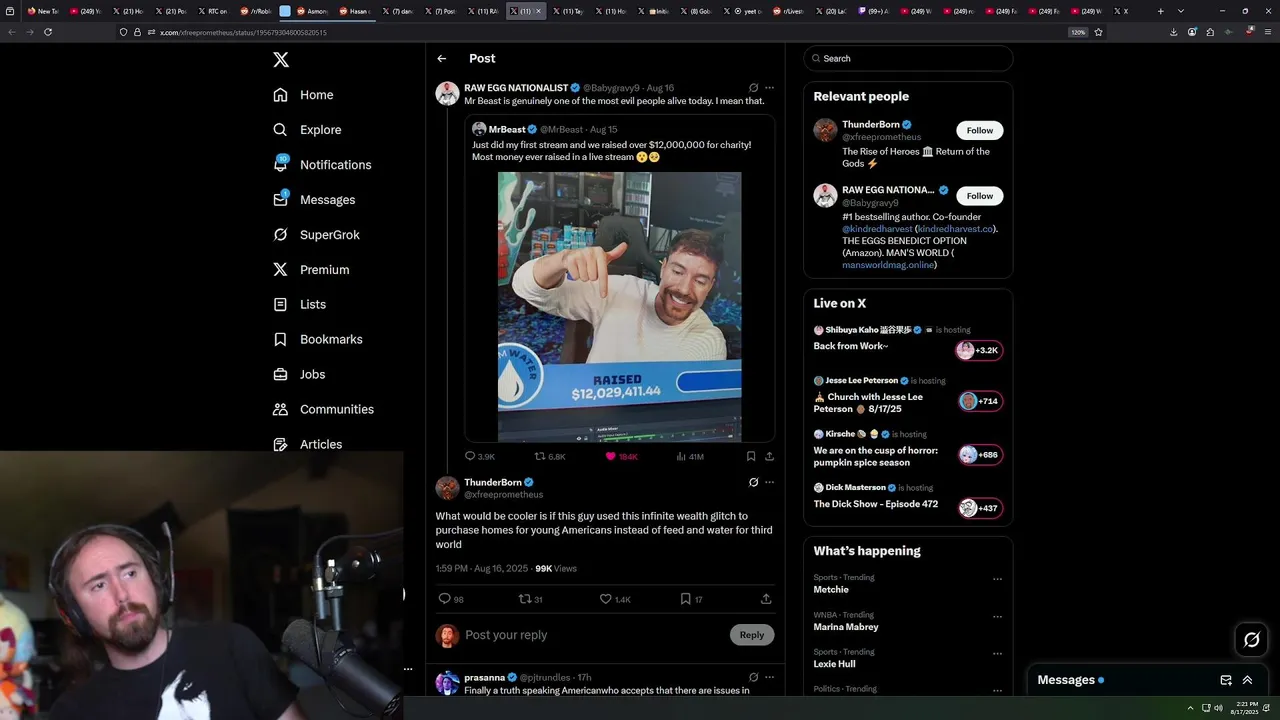The image size is (1280, 720).
Task: Open more options on RAW EGG NATIONALIST post
Action: point(769,88)
